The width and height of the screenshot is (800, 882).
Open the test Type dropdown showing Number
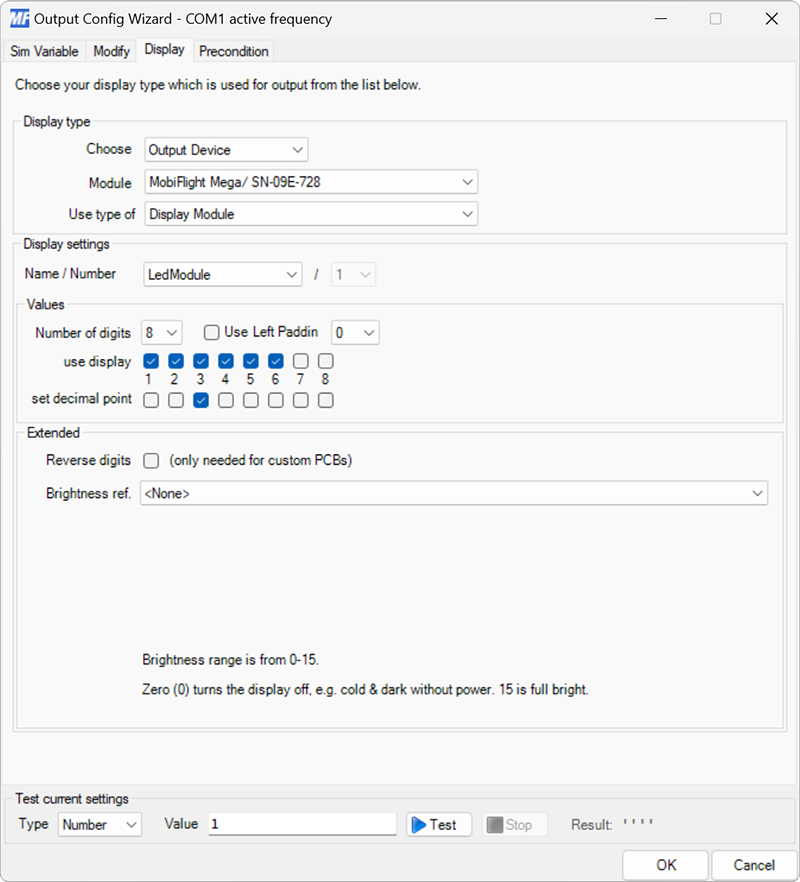(99, 824)
